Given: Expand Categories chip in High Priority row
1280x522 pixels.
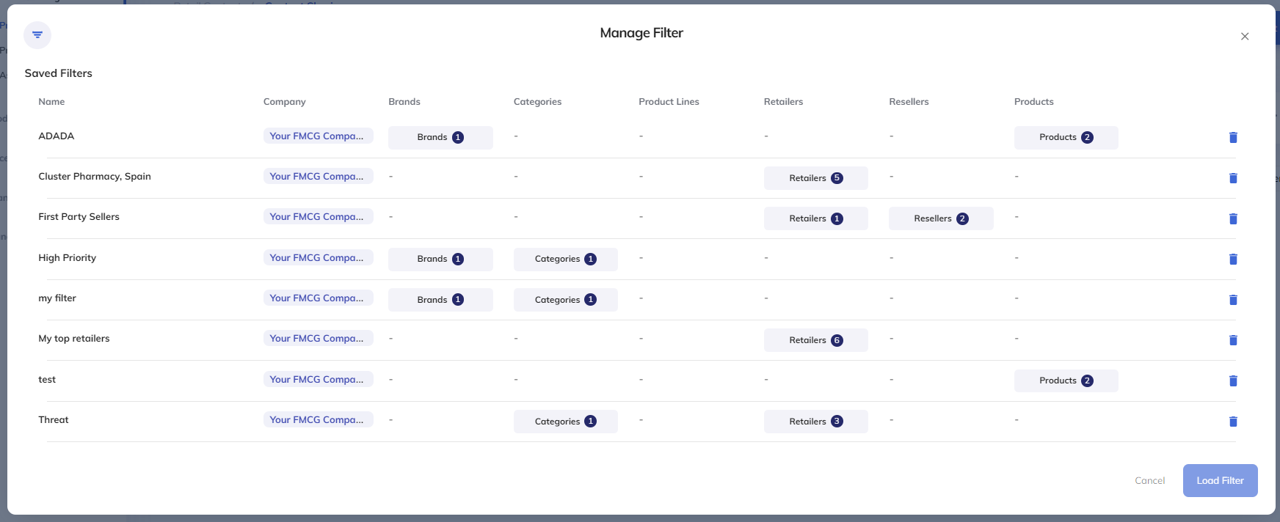Looking at the screenshot, I should 565,259.
